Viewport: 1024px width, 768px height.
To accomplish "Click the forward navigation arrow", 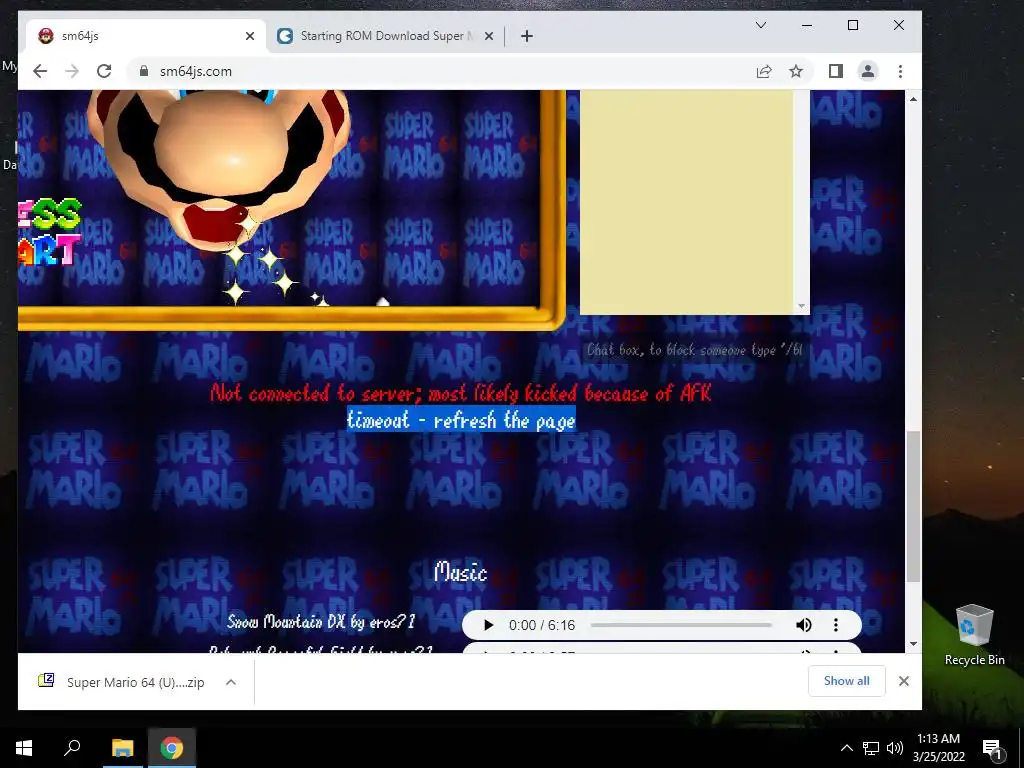I will click(x=72, y=71).
